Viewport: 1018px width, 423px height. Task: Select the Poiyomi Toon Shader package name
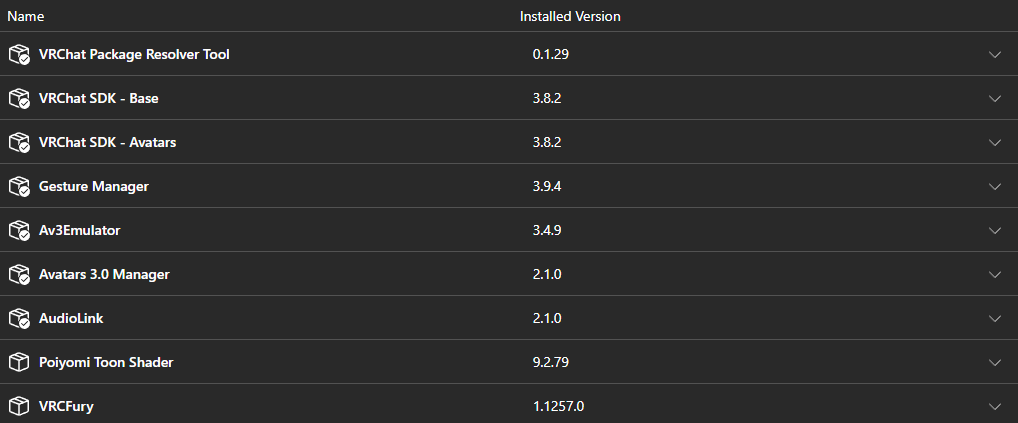tap(106, 362)
